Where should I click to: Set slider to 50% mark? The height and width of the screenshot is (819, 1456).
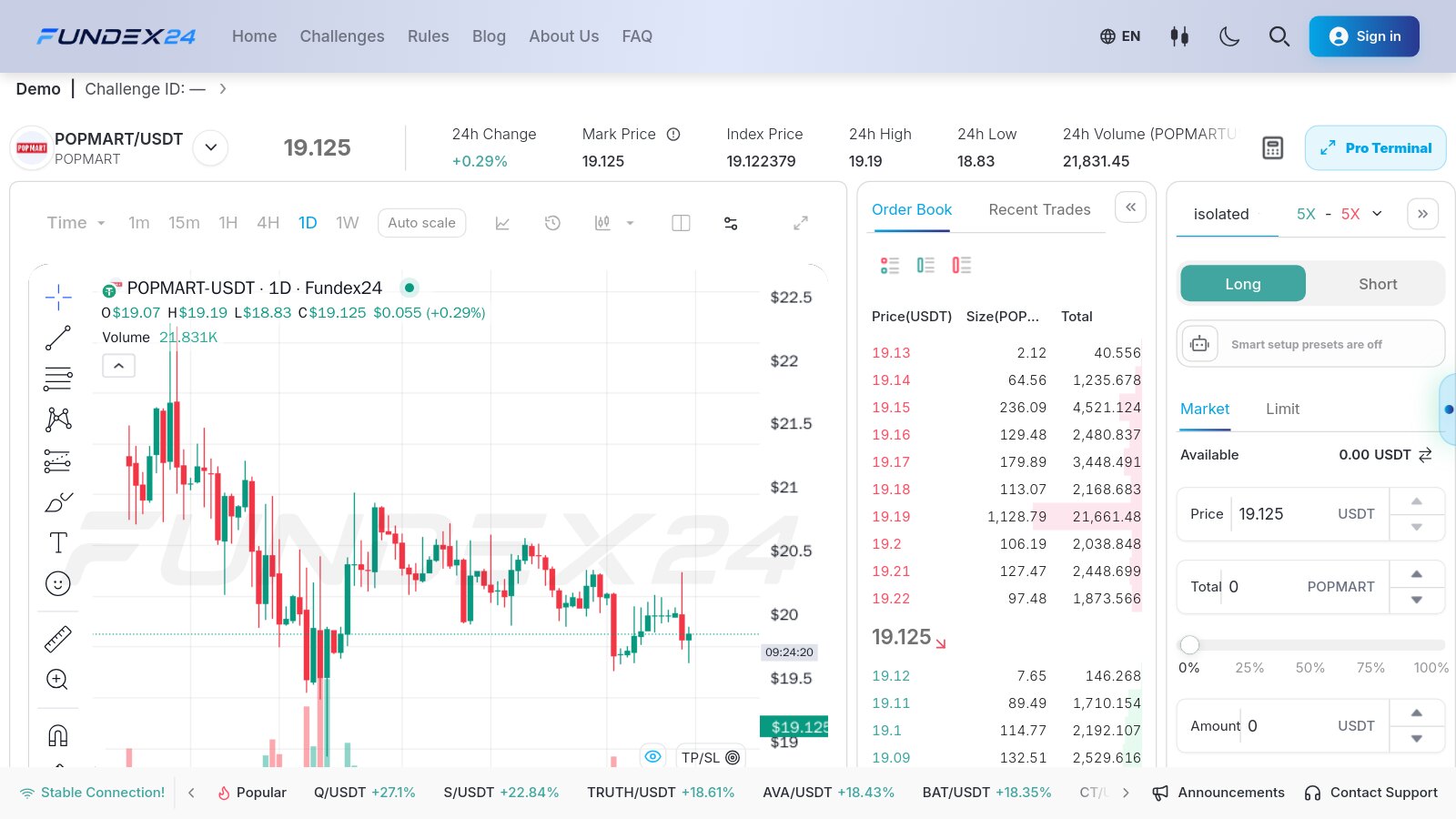coord(1310,668)
